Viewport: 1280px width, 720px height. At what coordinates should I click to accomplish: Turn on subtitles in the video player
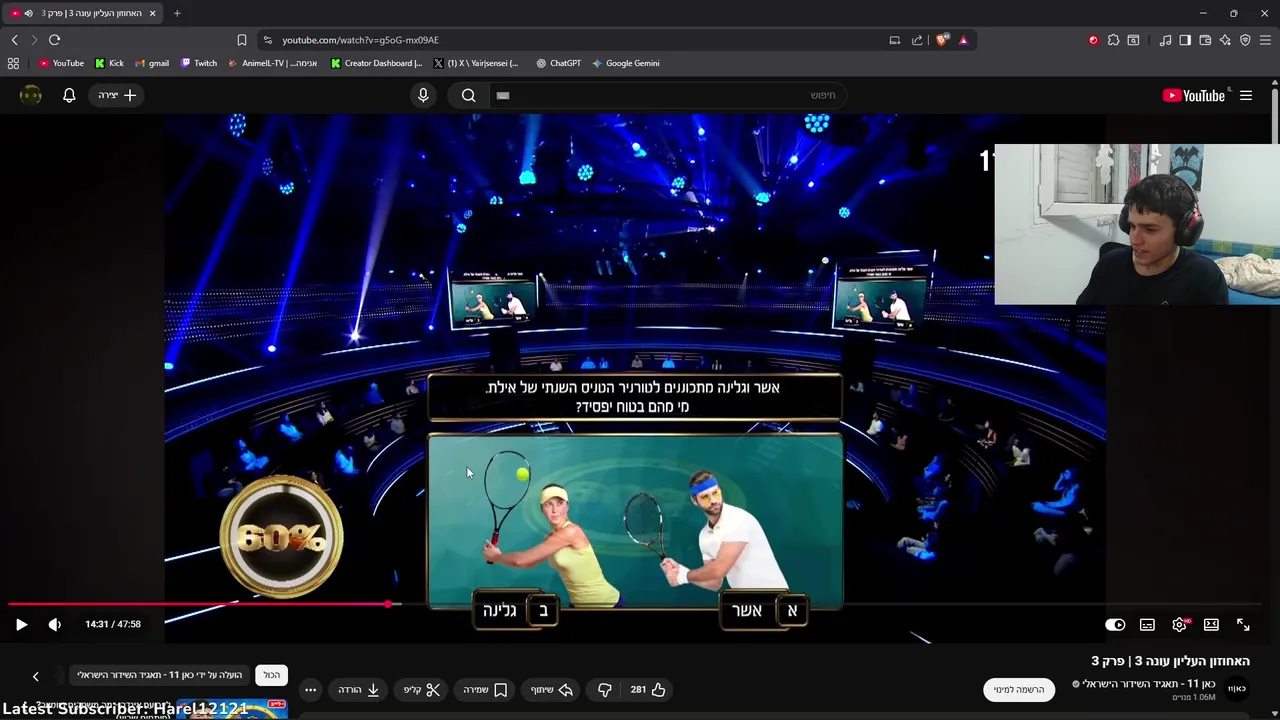(x=1147, y=624)
